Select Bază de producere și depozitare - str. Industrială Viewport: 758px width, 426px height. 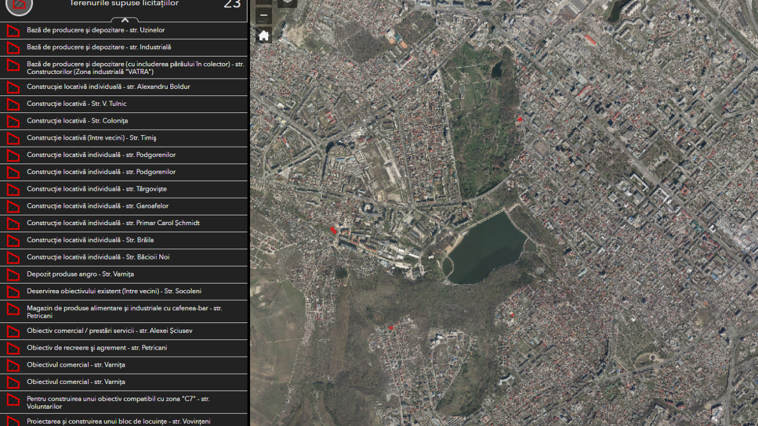pyautogui.click(x=98, y=47)
